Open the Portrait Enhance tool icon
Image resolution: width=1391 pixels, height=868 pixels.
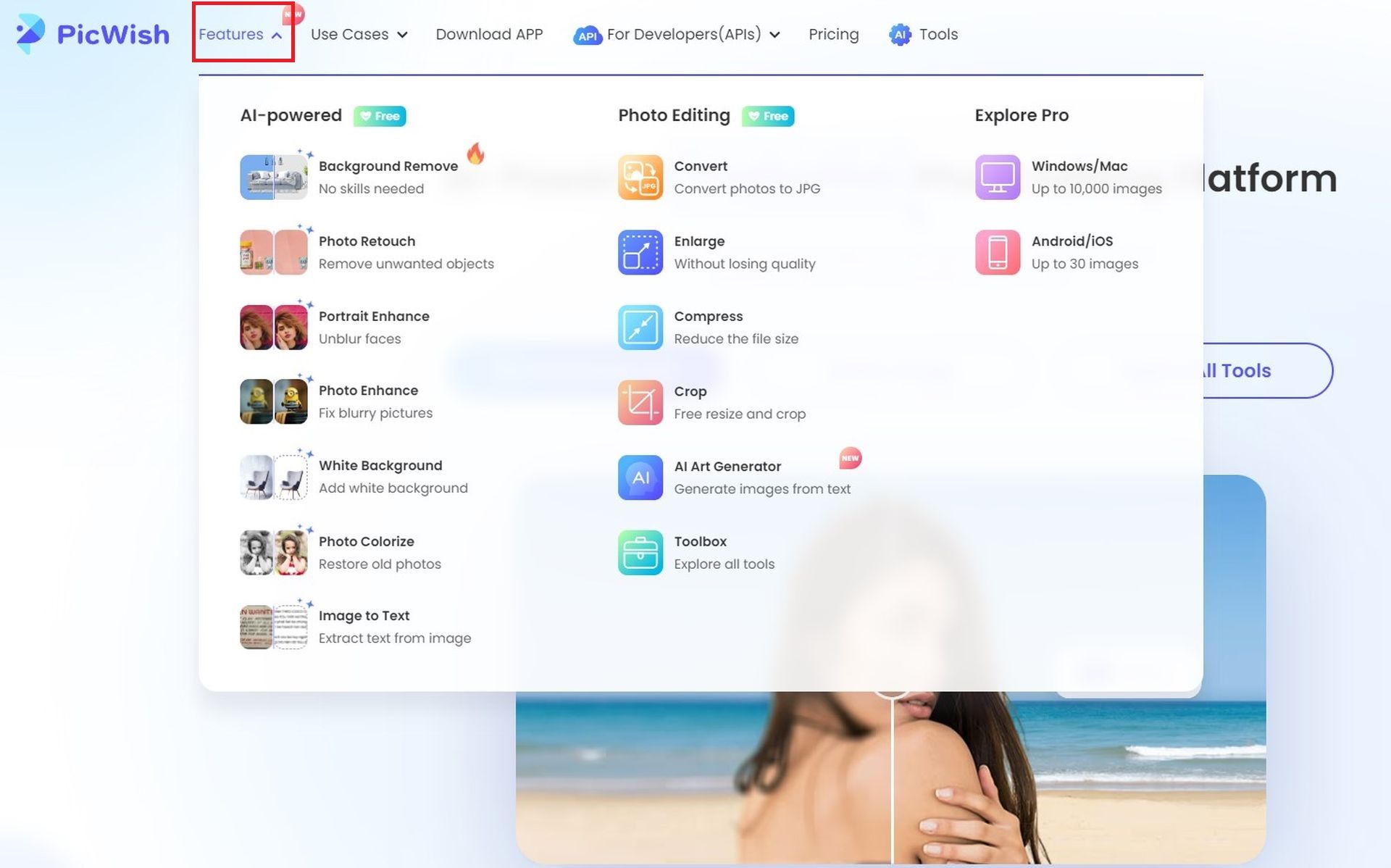tap(275, 326)
